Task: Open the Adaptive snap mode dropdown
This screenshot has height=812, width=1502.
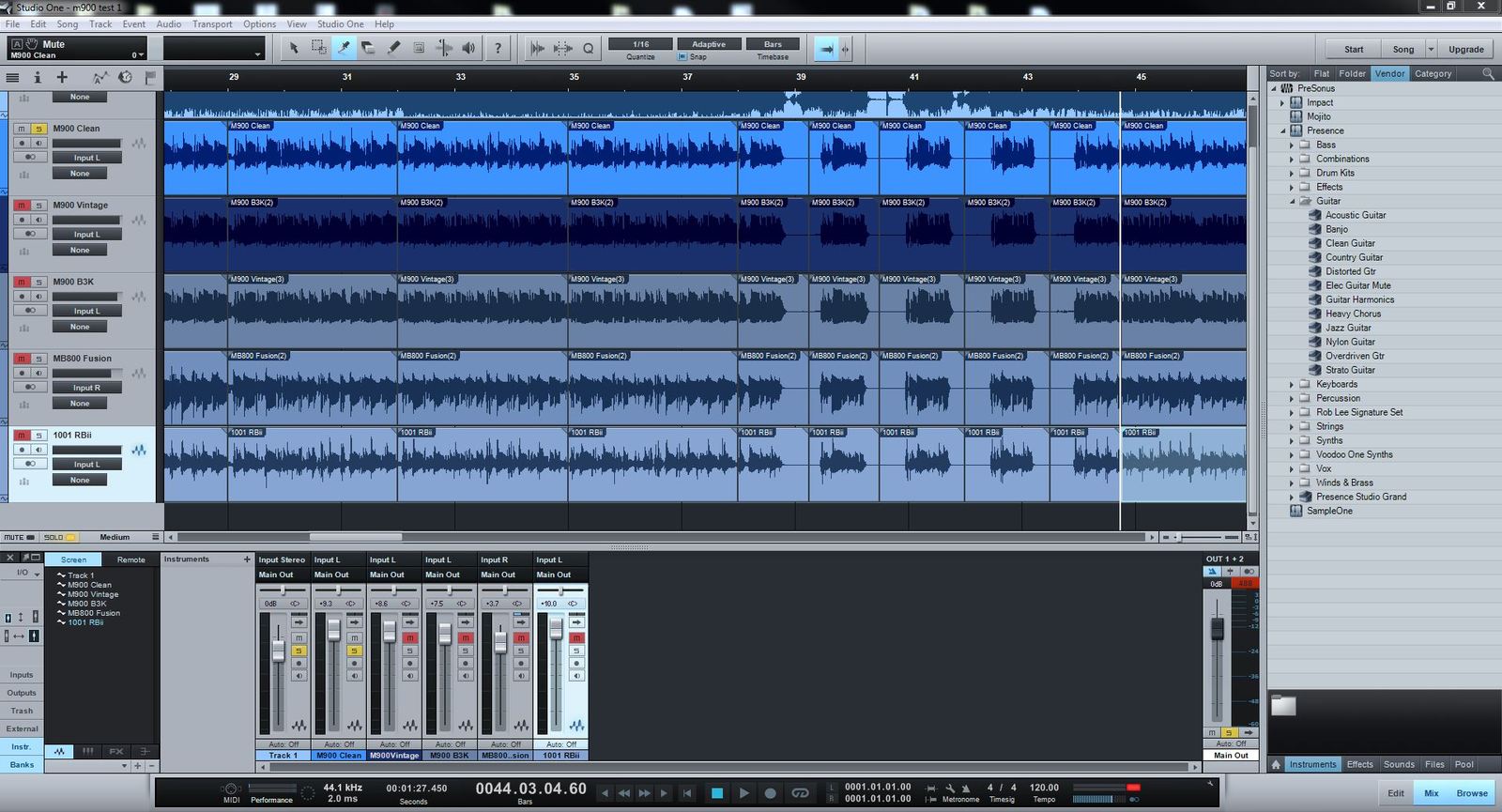Action: point(709,44)
